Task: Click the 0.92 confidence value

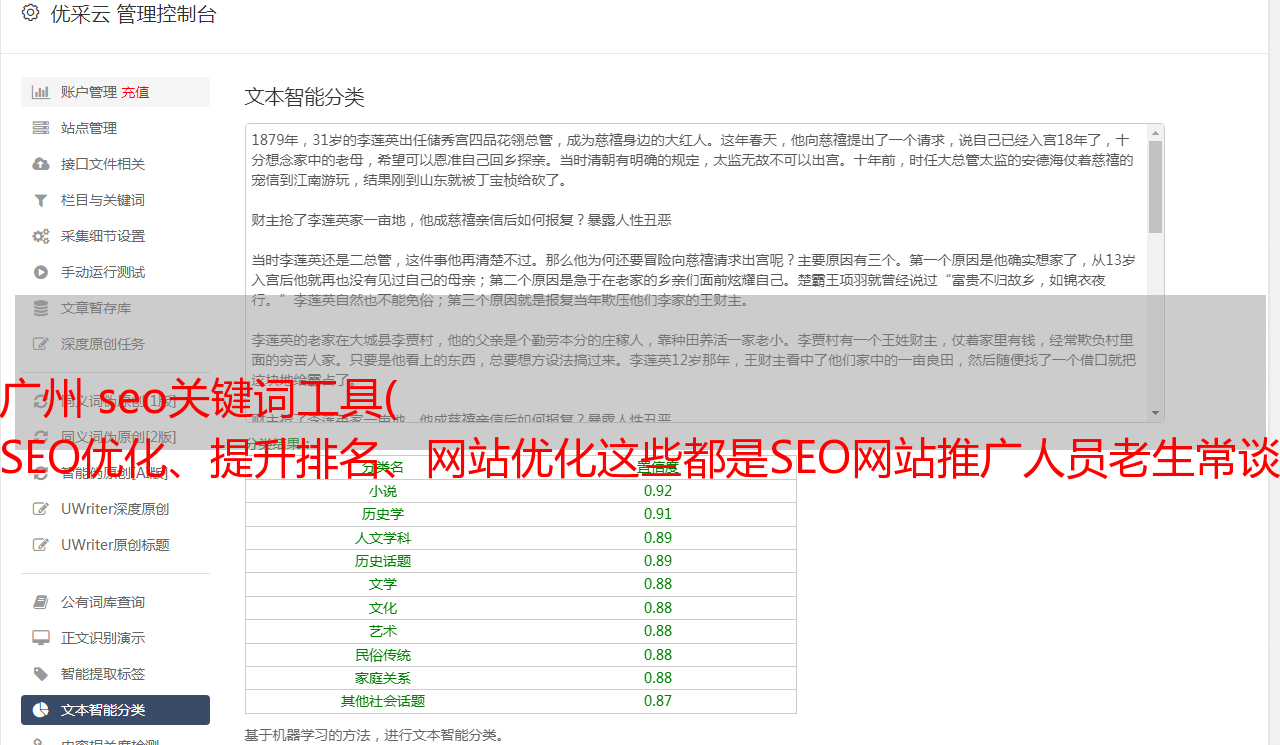Action: 658,491
